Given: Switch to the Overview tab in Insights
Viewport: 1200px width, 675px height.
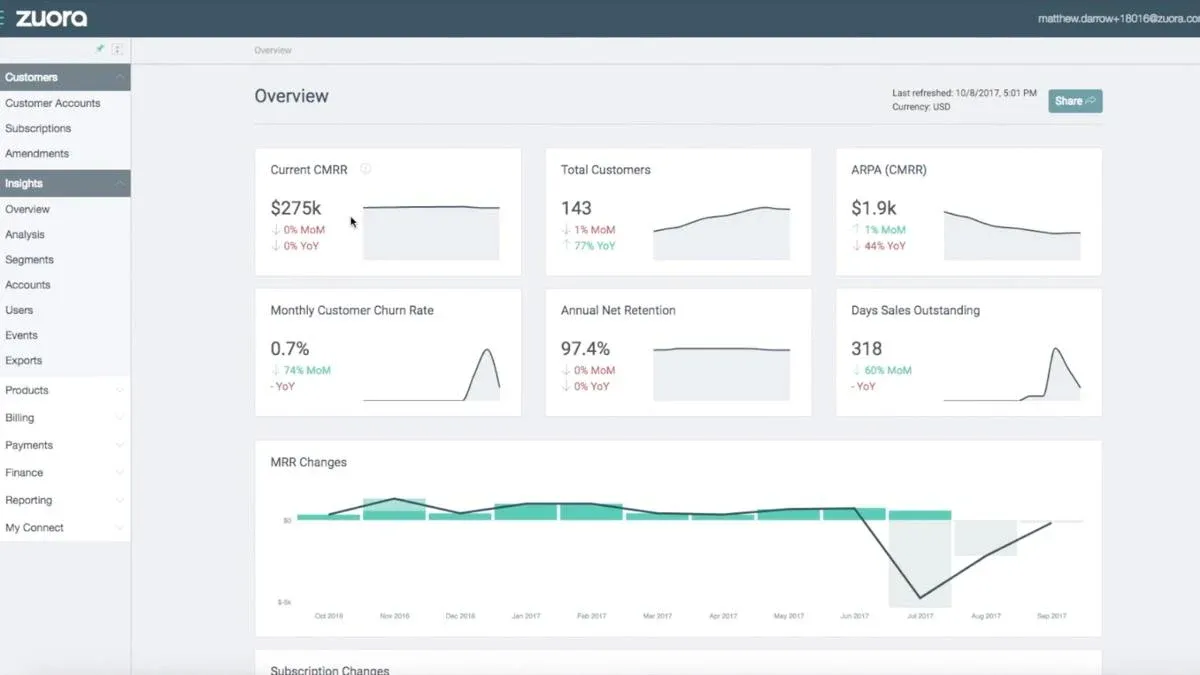Looking at the screenshot, I should point(27,209).
